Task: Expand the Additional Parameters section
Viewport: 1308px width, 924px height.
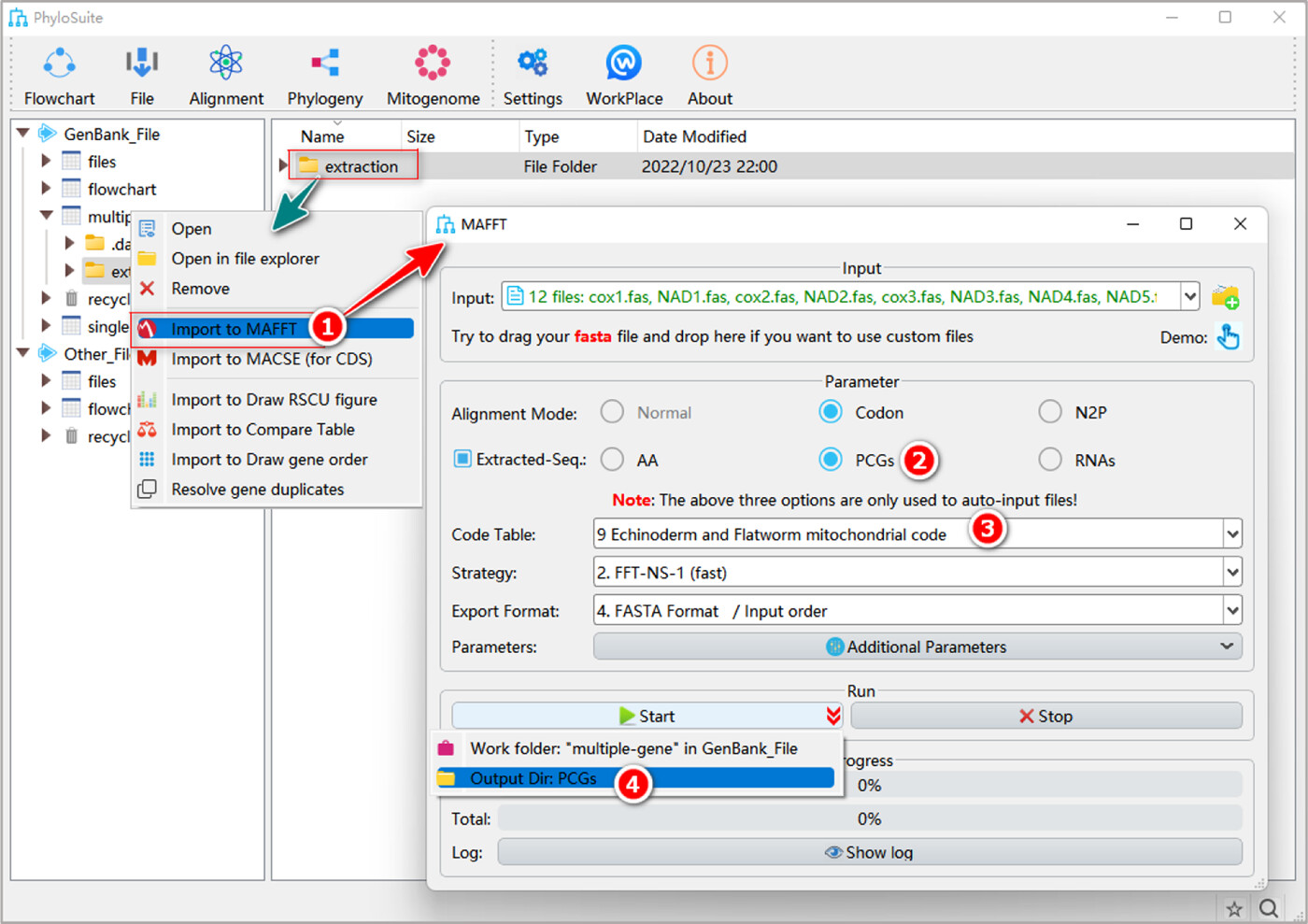Action: pyautogui.click(x=917, y=647)
